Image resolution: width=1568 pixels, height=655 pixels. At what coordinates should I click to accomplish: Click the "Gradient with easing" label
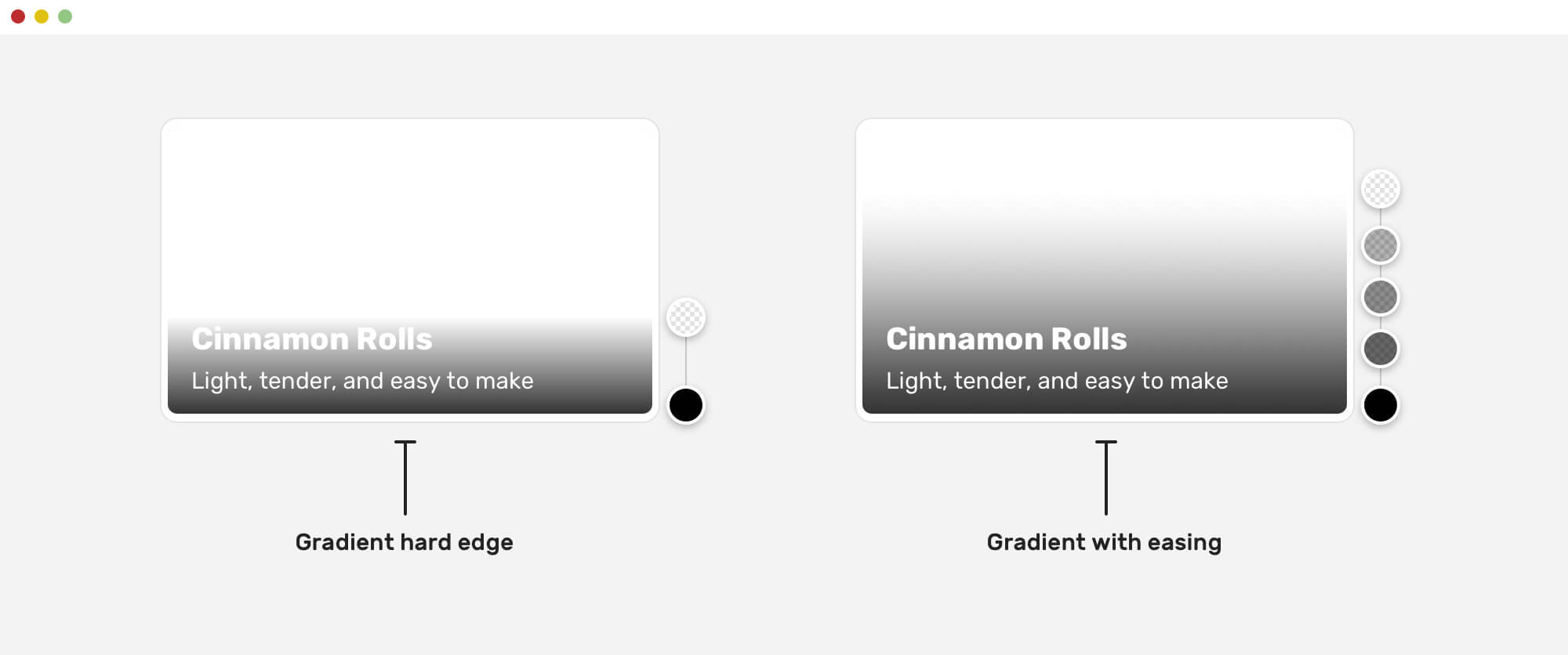pyautogui.click(x=1104, y=542)
